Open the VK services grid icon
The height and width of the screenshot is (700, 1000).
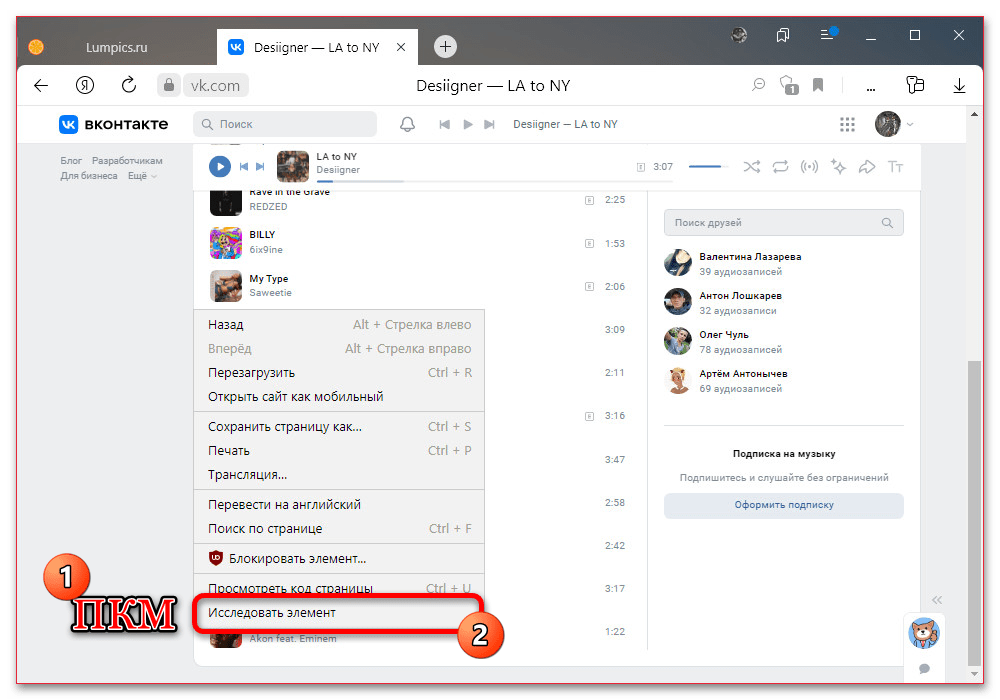[847, 124]
